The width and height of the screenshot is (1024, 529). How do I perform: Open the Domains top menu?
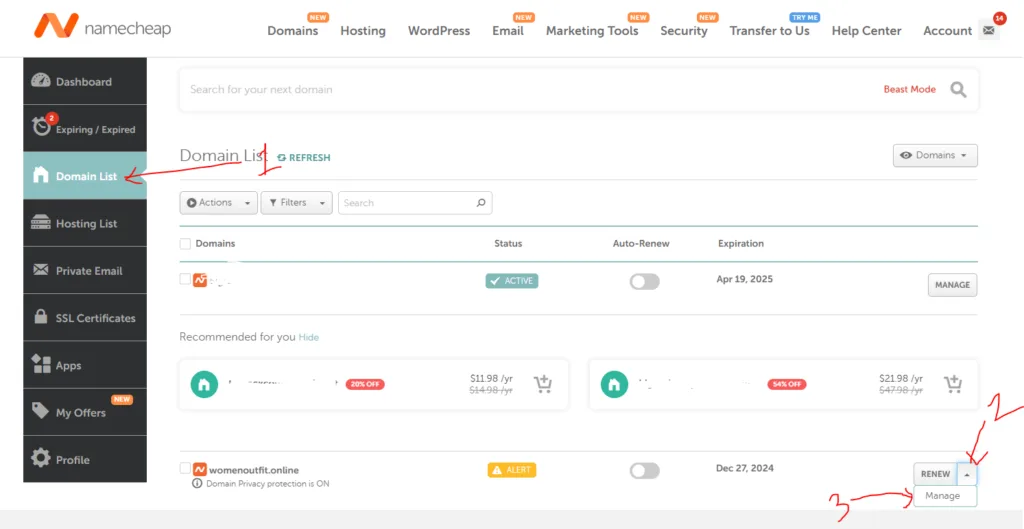coord(293,31)
